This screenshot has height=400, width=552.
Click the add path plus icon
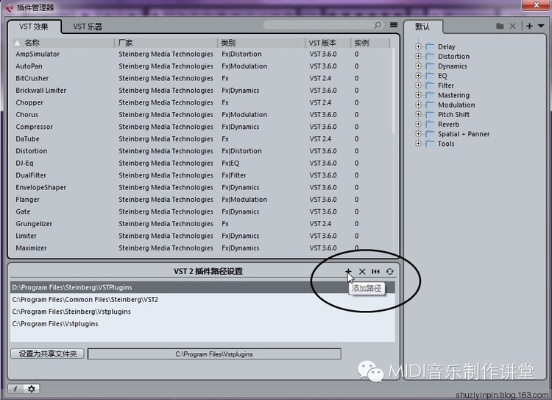[348, 271]
